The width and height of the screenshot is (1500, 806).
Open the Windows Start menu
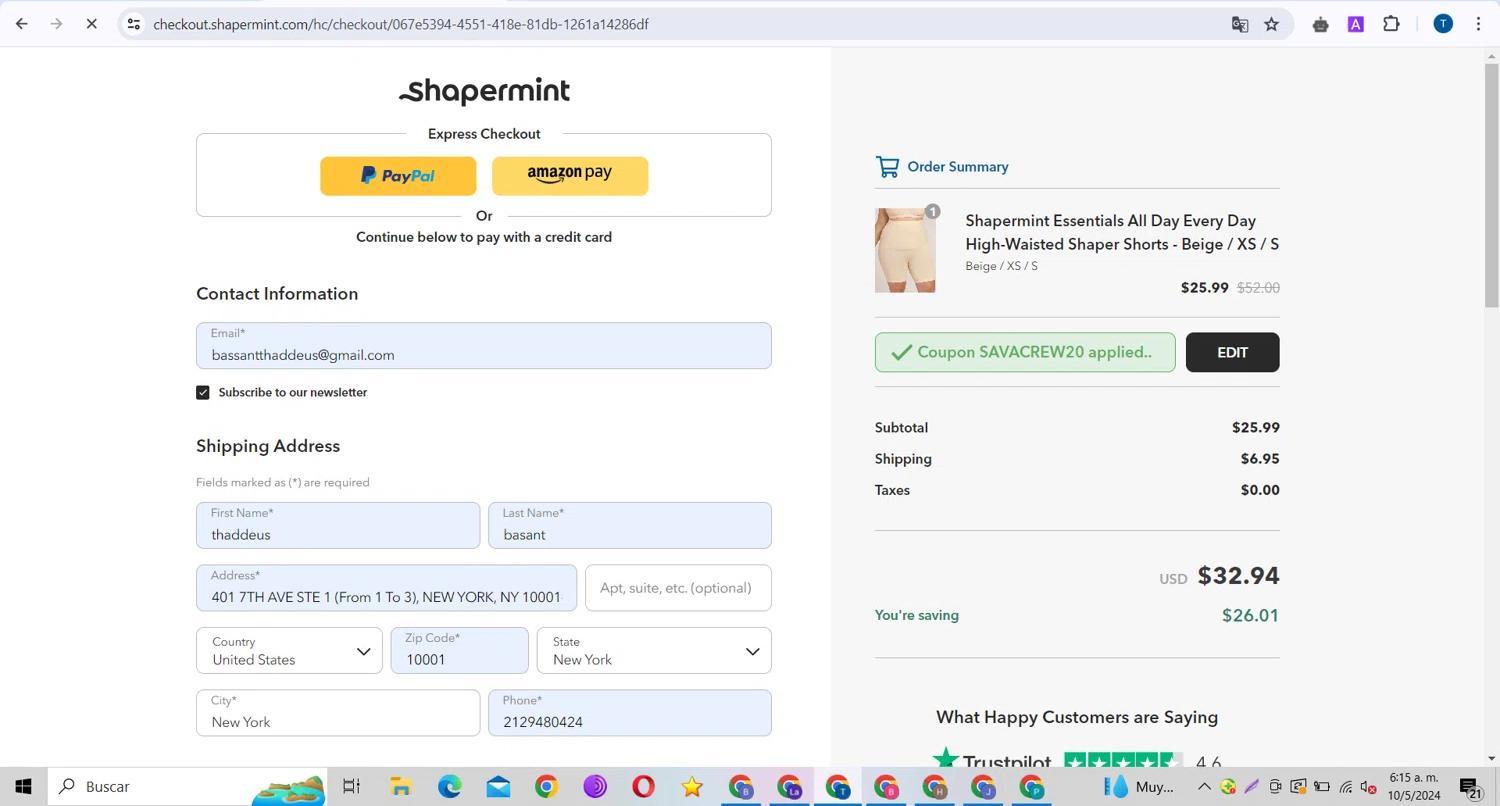(x=23, y=787)
